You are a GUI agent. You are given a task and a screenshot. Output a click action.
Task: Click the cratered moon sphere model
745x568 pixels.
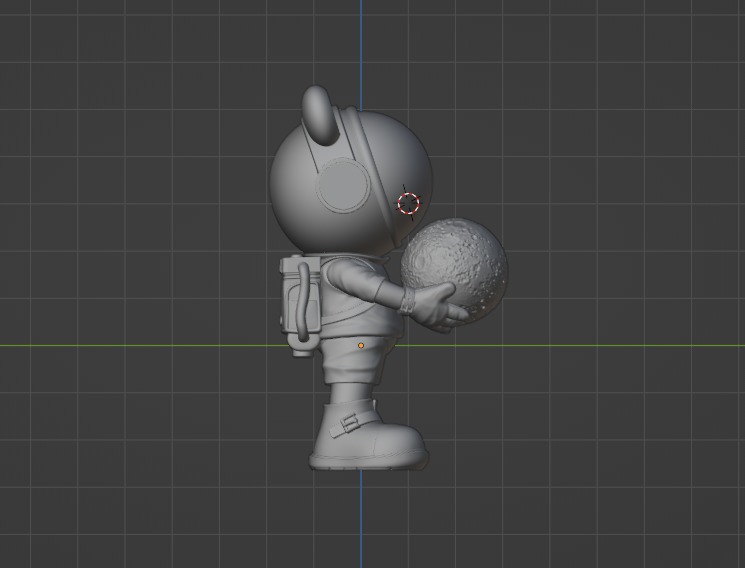454,270
